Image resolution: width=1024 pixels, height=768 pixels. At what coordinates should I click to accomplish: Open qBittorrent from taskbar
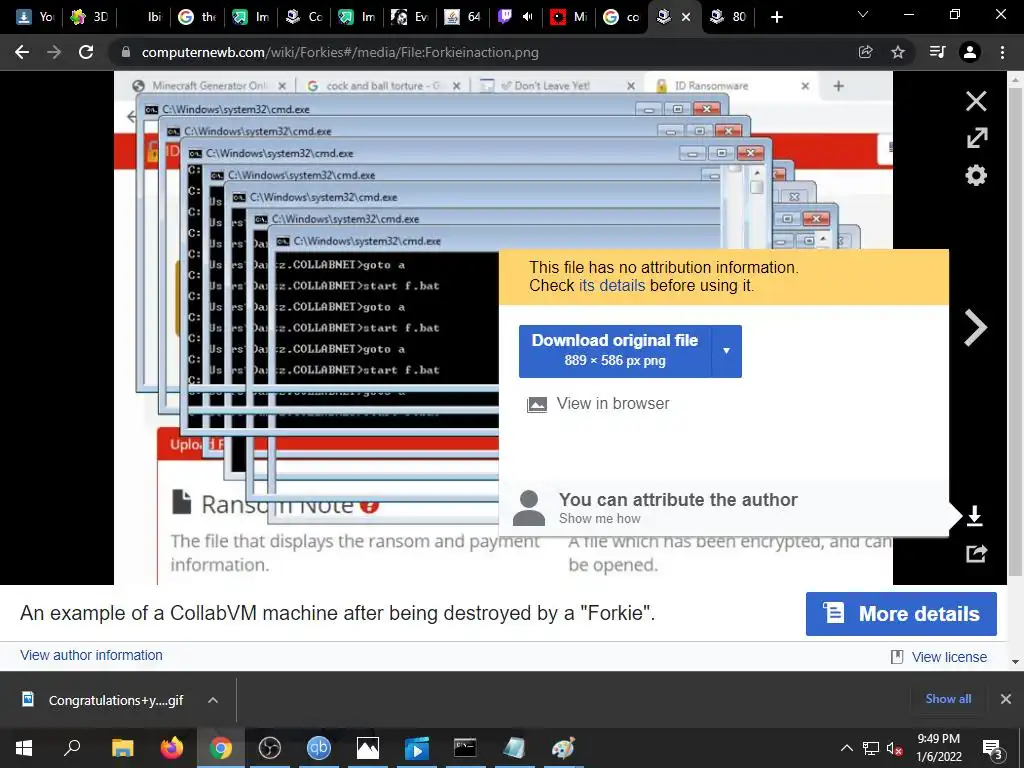(x=319, y=748)
